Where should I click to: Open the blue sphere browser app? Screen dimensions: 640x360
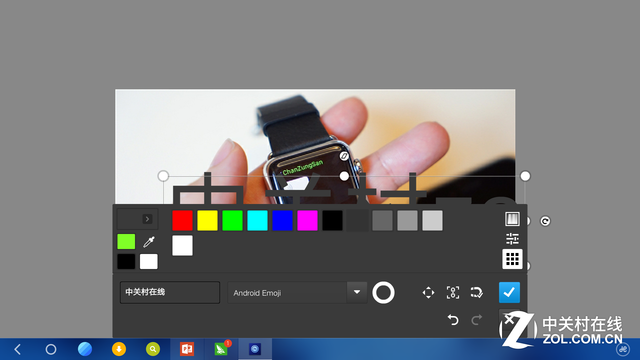click(85, 349)
